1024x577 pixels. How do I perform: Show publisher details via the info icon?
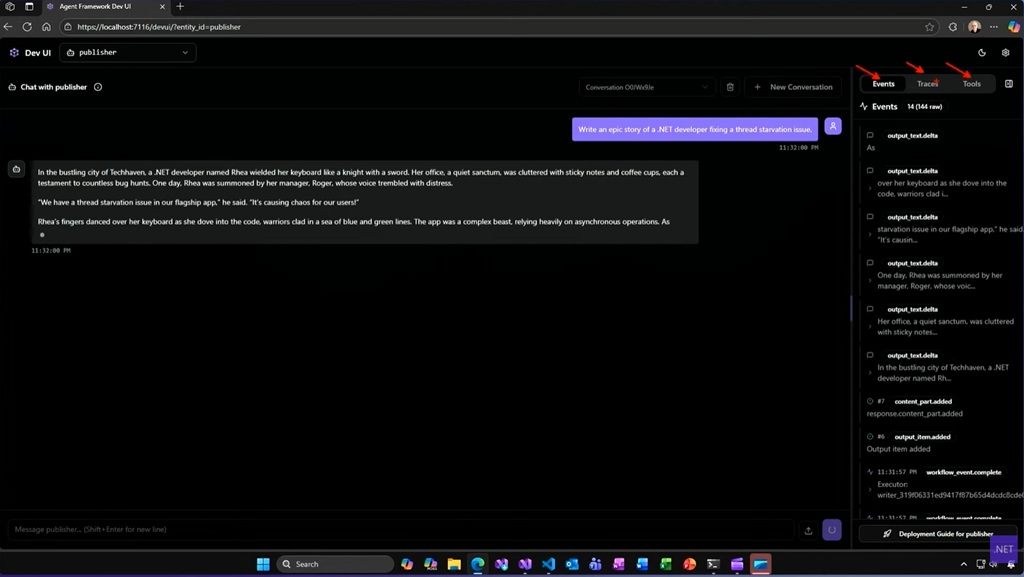[x=98, y=87]
